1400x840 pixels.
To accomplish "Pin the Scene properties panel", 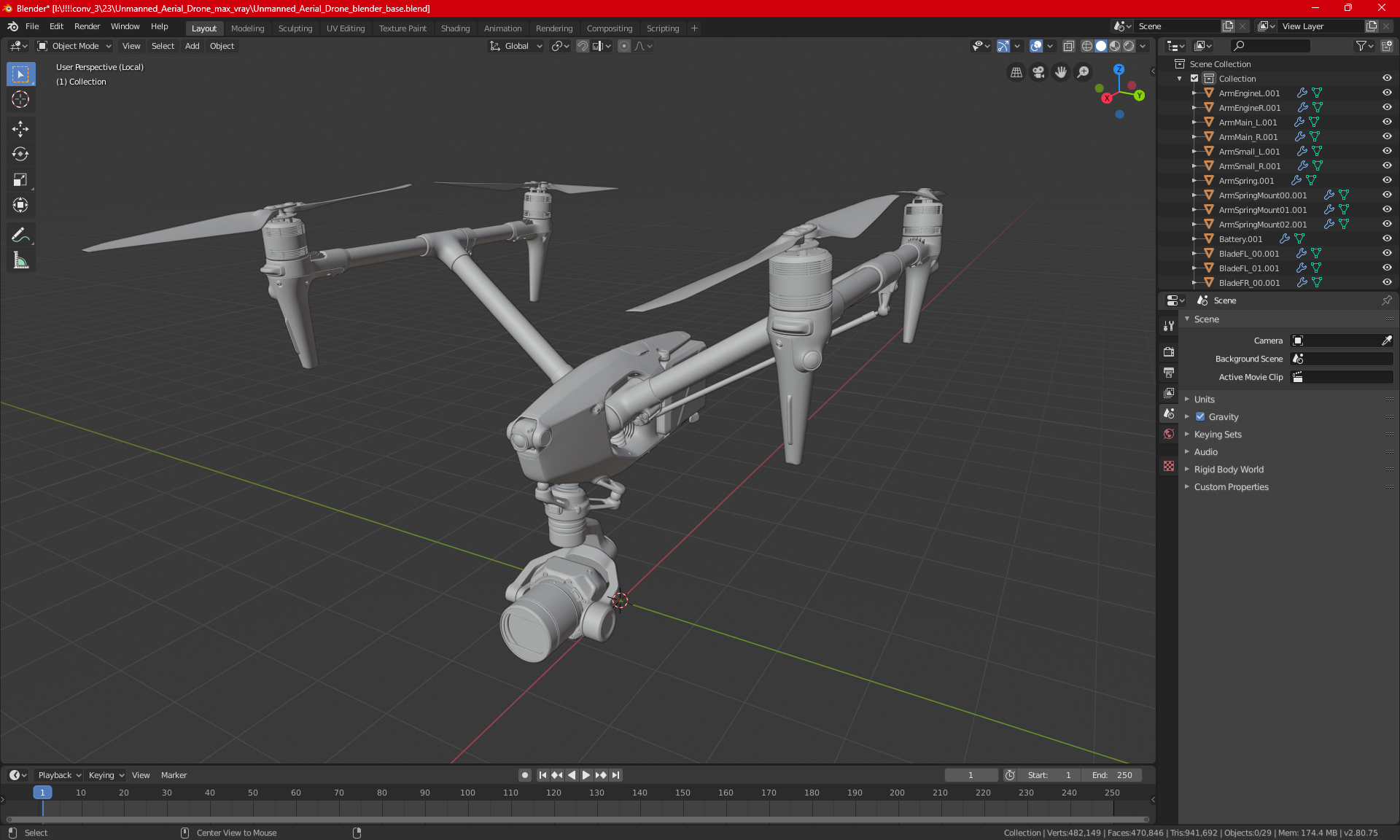I will click(x=1386, y=300).
